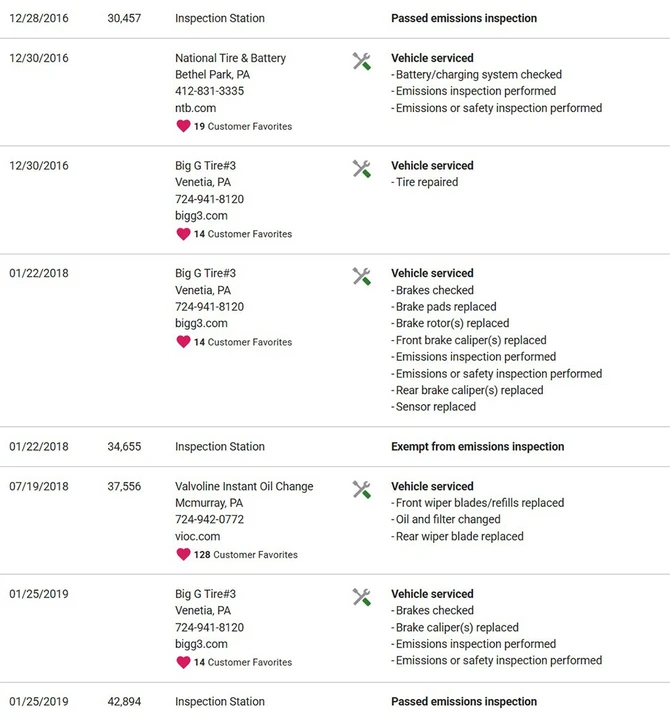Click heart icon in 12/30/2016 Big G Tire entry
Image resolution: width=670 pixels, height=720 pixels.
[183, 234]
